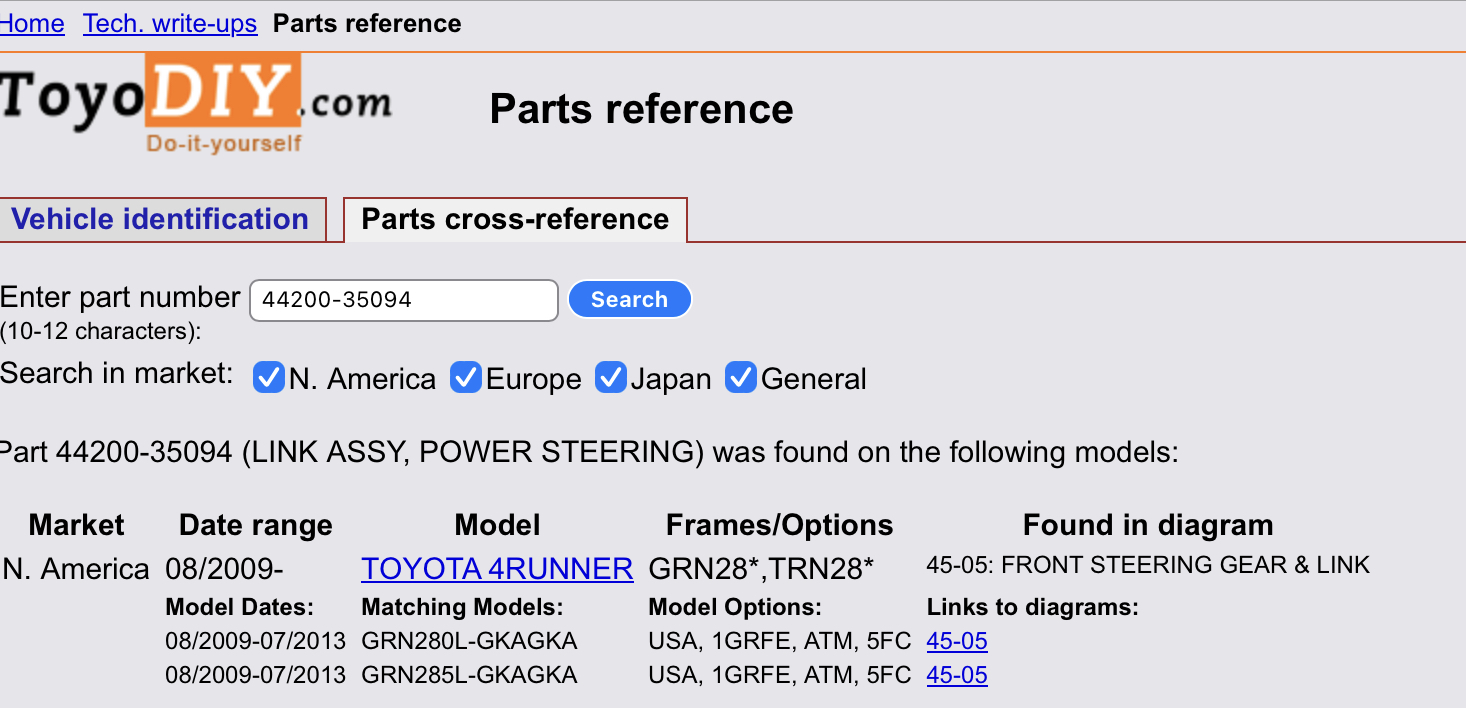The height and width of the screenshot is (708, 1466).
Task: Click the Parts reference page heading
Action: pyautogui.click(x=641, y=109)
